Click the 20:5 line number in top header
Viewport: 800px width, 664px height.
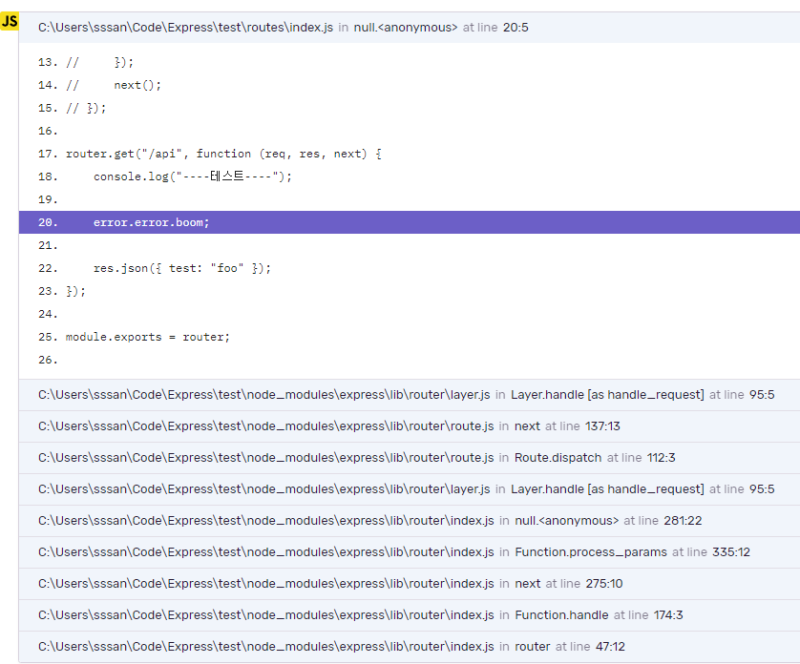(515, 28)
